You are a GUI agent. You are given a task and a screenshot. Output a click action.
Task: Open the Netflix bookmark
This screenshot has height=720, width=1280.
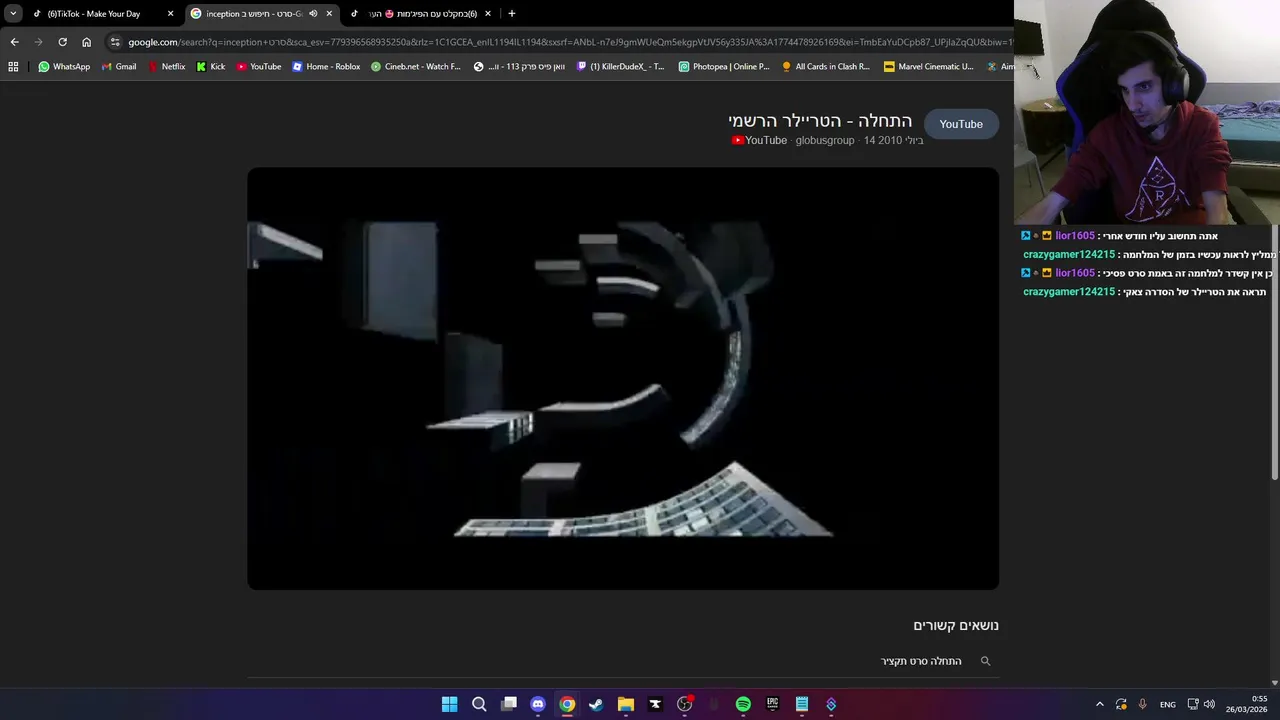[x=166, y=67]
